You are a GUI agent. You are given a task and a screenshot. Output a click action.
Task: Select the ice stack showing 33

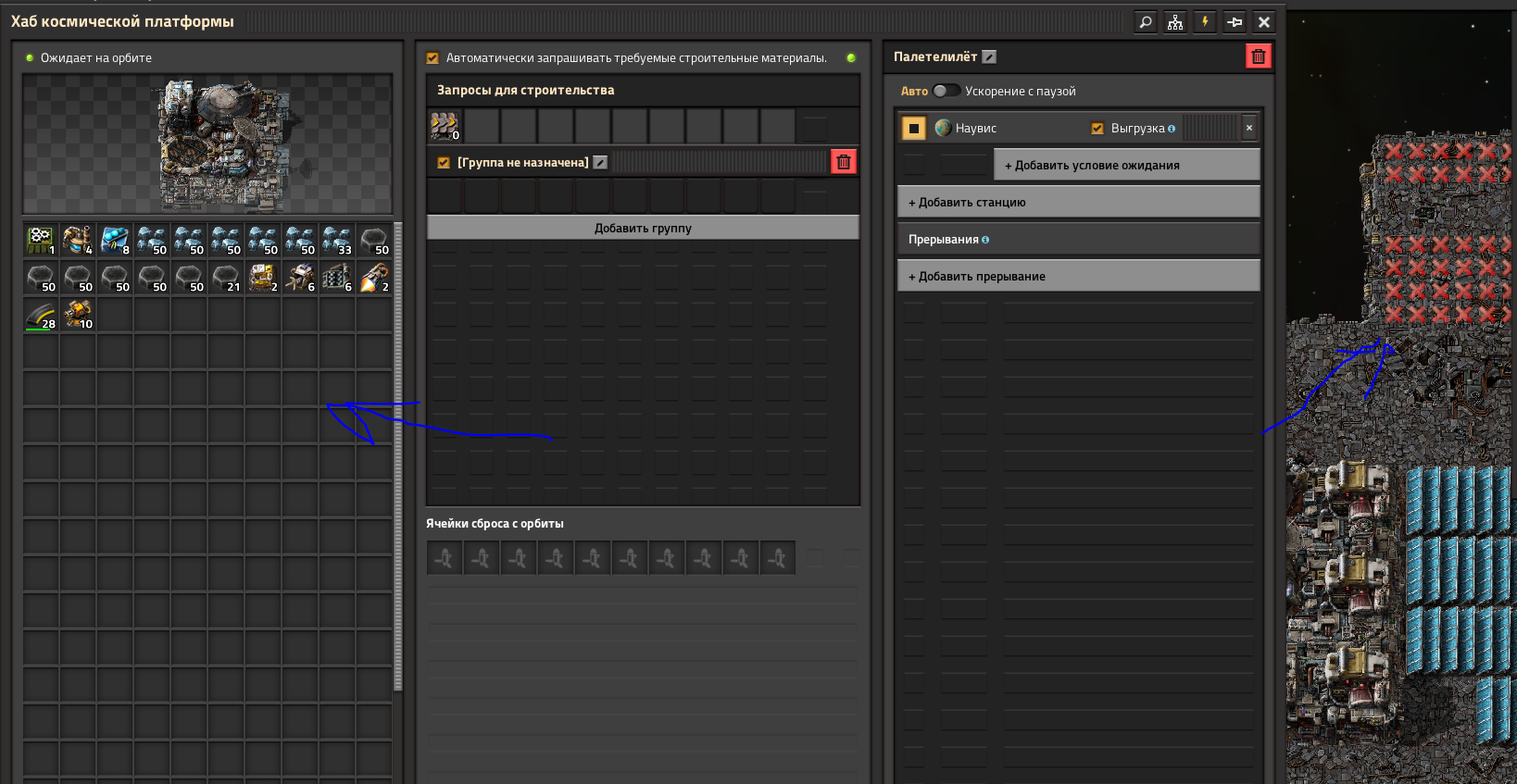[x=337, y=241]
